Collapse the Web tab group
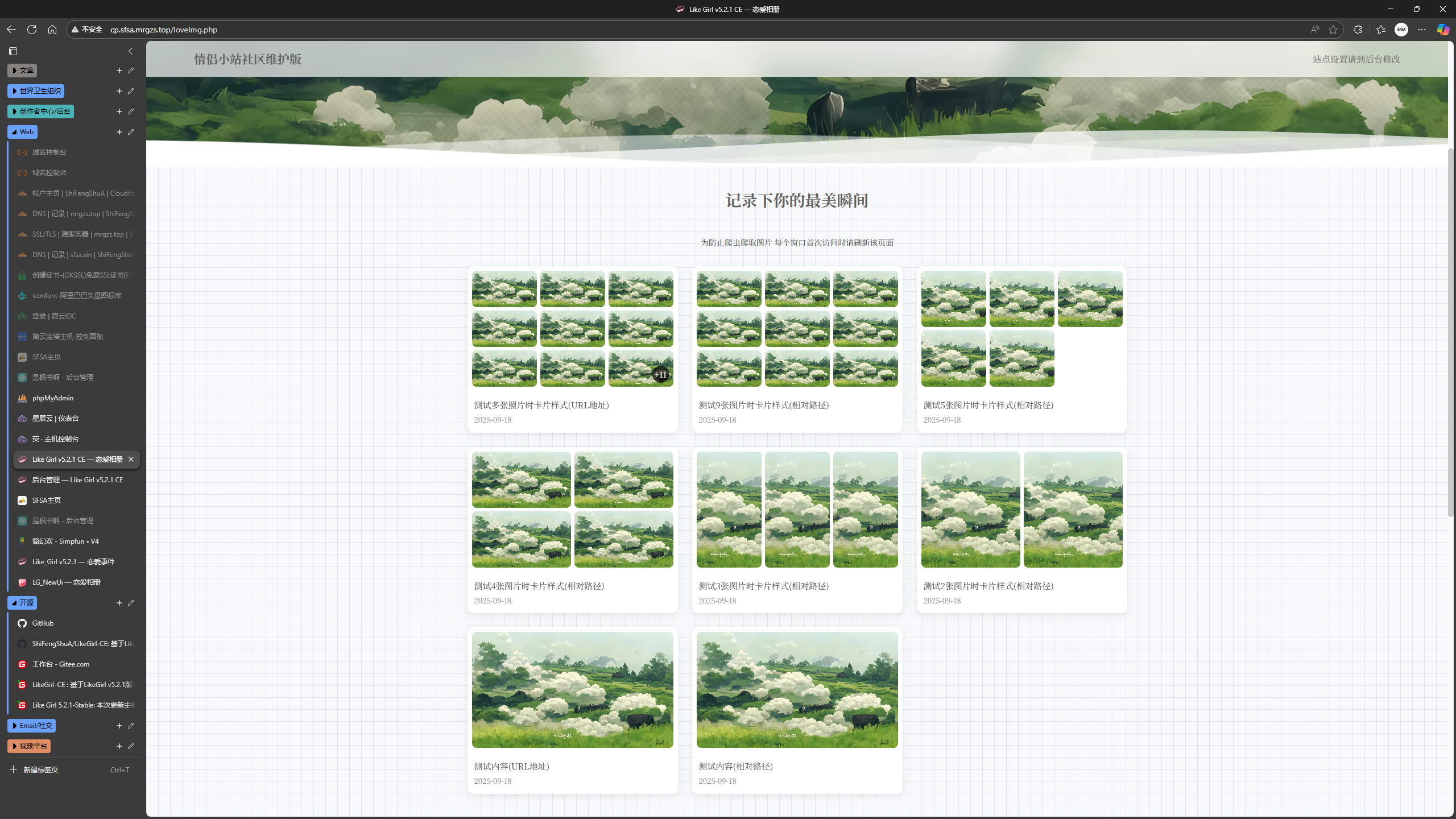 click(23, 132)
